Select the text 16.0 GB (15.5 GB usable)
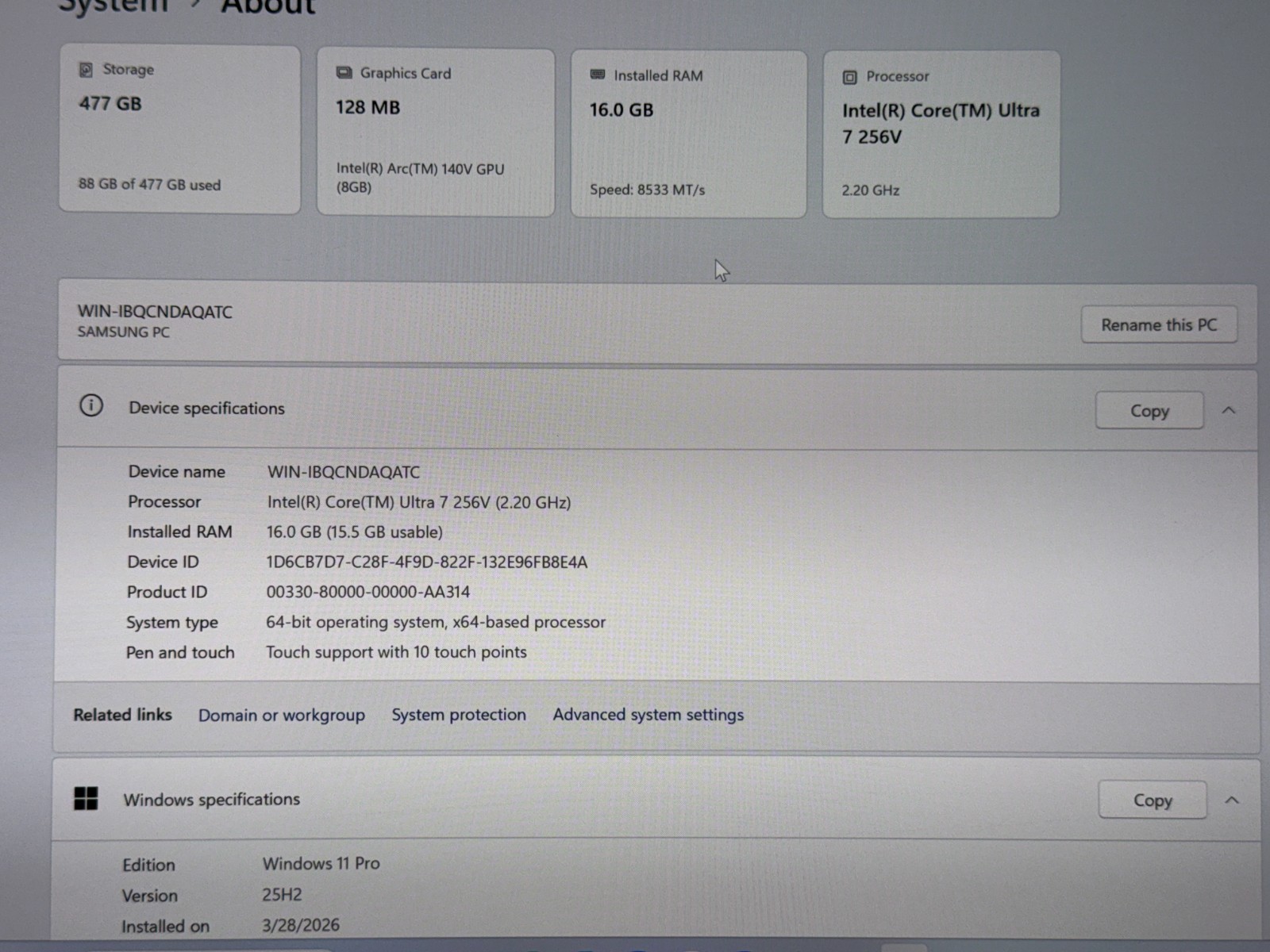The width and height of the screenshot is (1270, 952). point(355,532)
